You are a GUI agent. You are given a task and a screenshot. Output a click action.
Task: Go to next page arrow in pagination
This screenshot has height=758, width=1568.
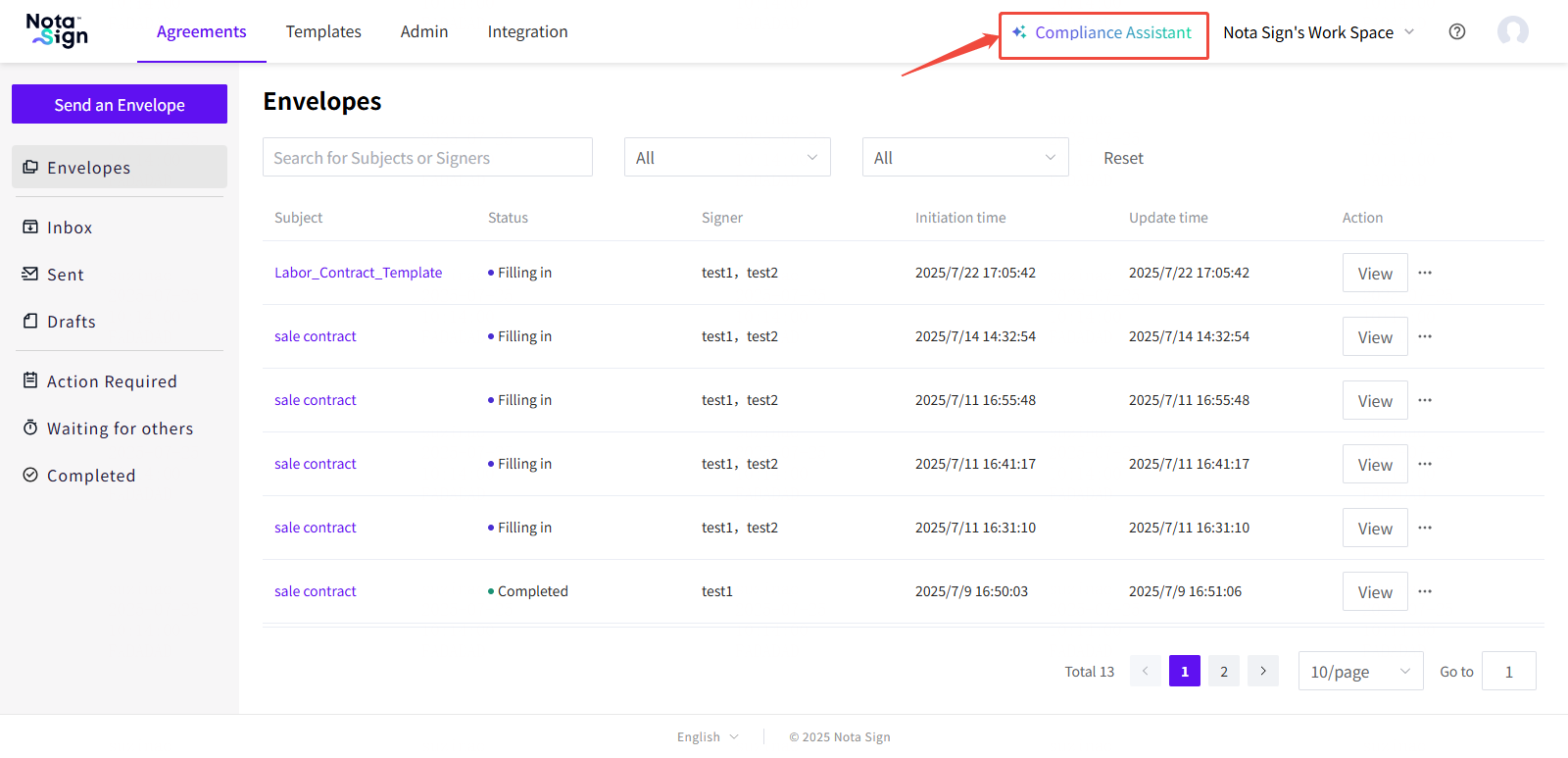tap(1263, 671)
